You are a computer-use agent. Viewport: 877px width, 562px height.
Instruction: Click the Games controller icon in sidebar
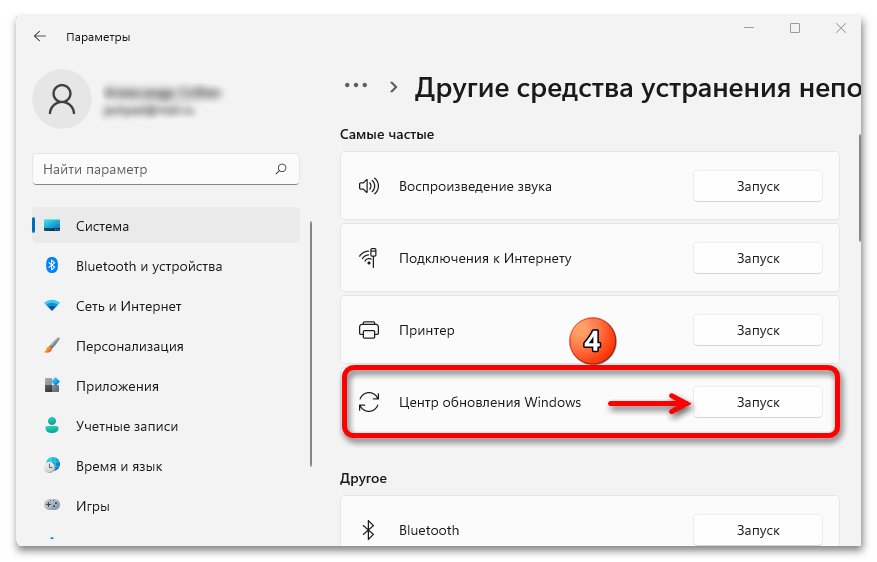point(53,506)
